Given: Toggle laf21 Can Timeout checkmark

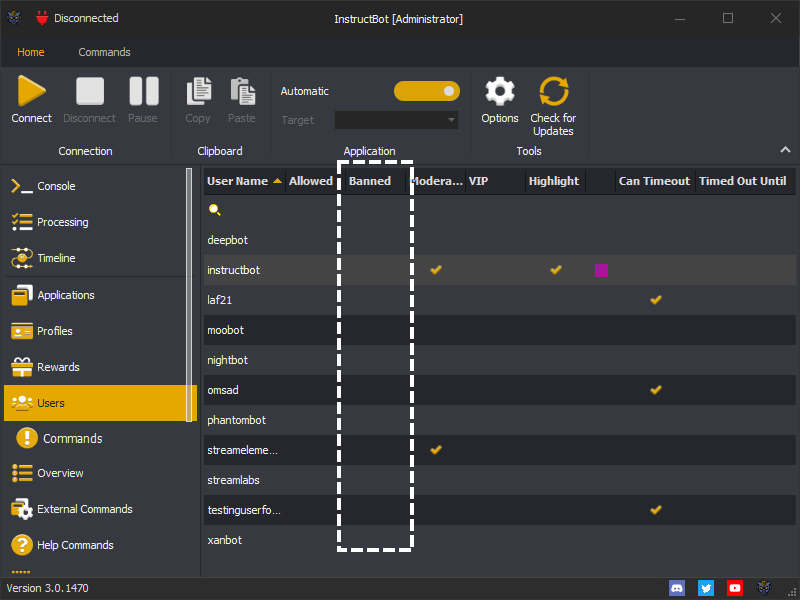Looking at the screenshot, I should 656,300.
